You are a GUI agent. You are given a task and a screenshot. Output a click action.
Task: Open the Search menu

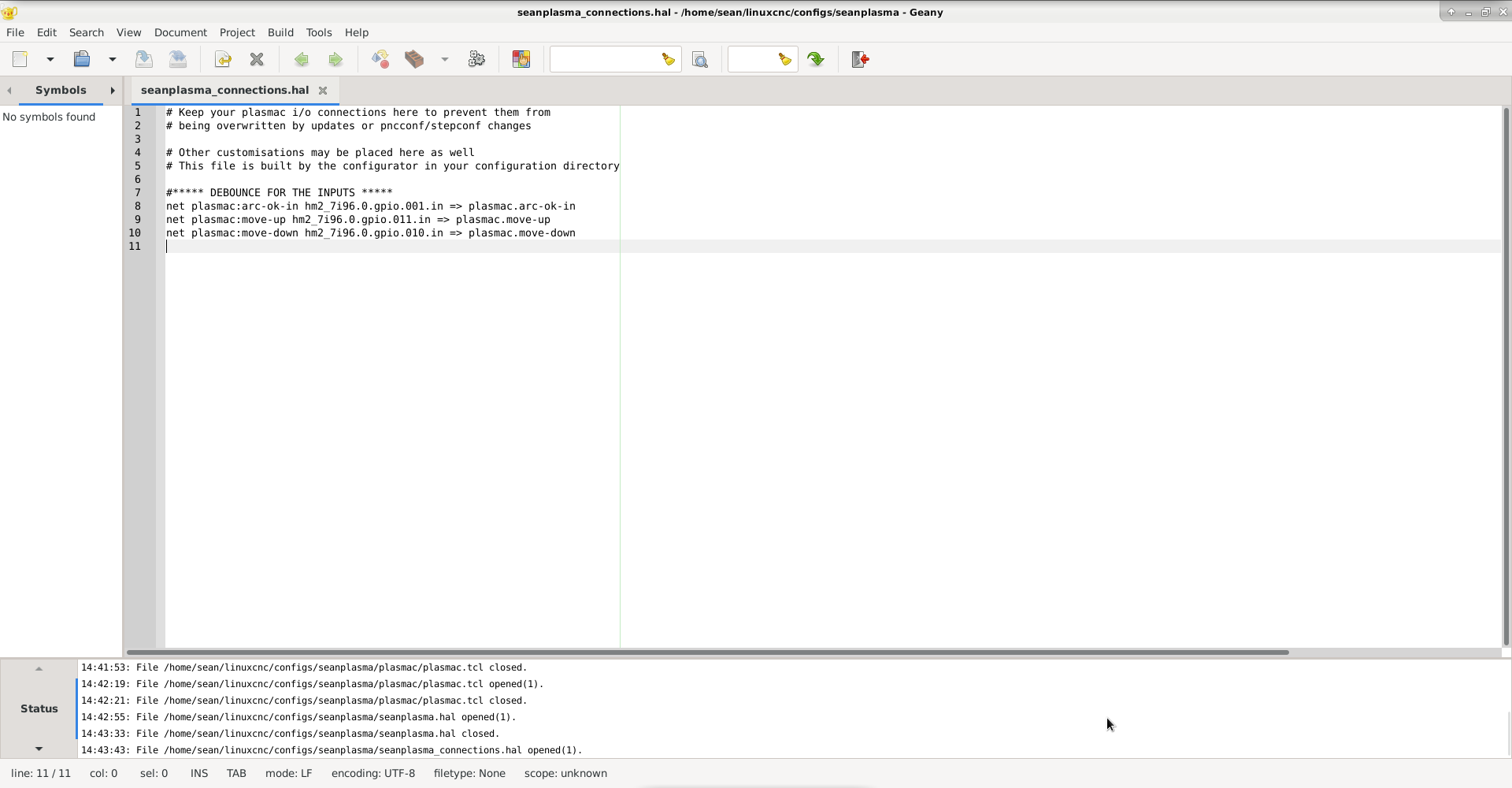(x=87, y=32)
